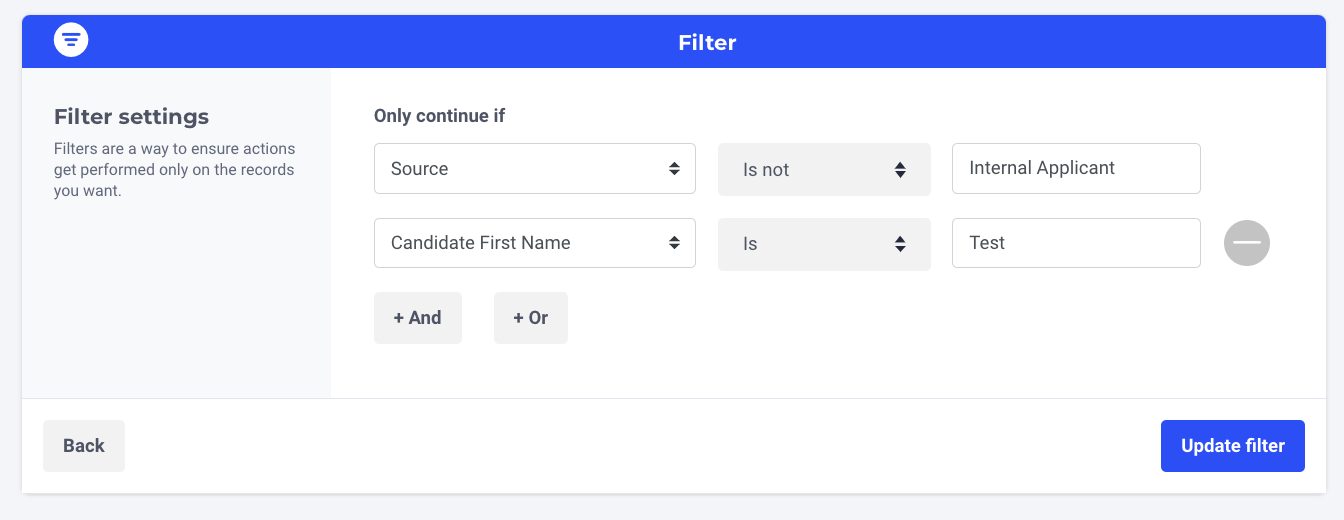Click the filter description text in sidebar
1344x520 pixels.
tap(174, 169)
